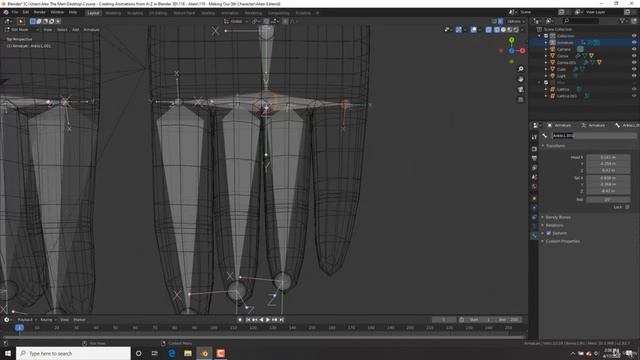Screen dimensions: 640x360
Task: Toggle snapping magnet icon
Action: click(x=266, y=21)
